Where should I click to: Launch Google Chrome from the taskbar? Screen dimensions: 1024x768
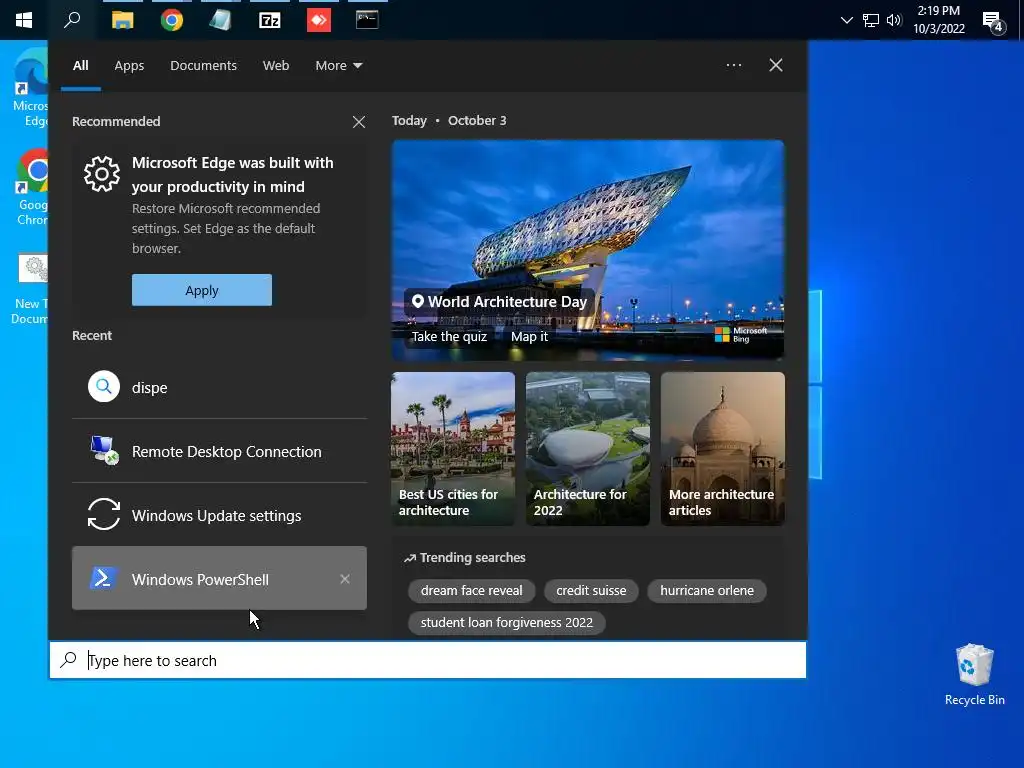[172, 20]
